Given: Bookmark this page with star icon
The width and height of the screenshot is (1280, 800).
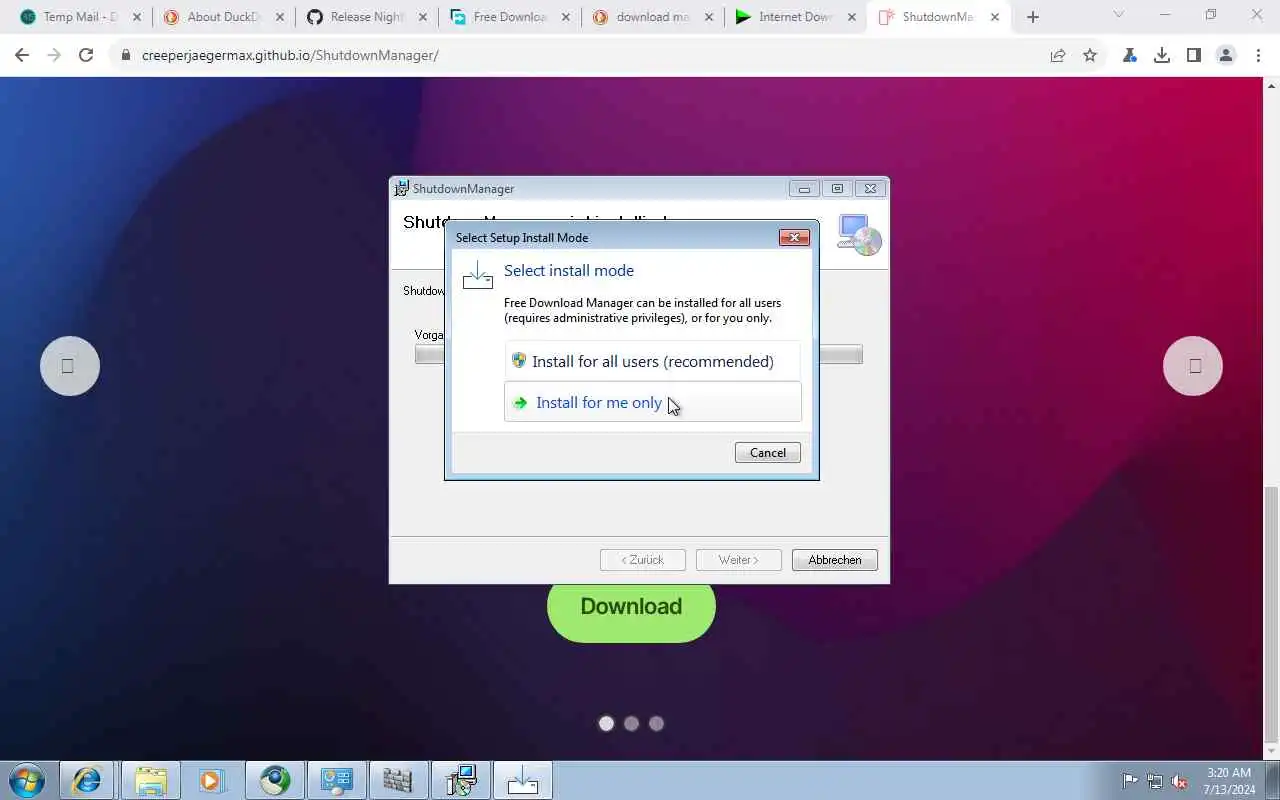Looking at the screenshot, I should (1090, 56).
